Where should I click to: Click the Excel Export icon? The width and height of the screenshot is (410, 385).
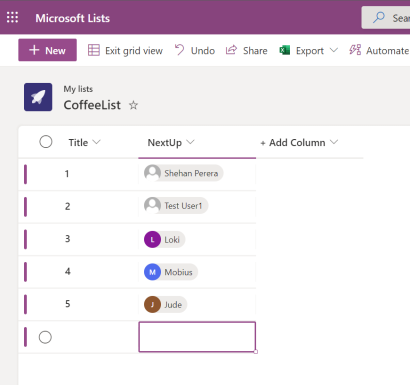tap(284, 50)
